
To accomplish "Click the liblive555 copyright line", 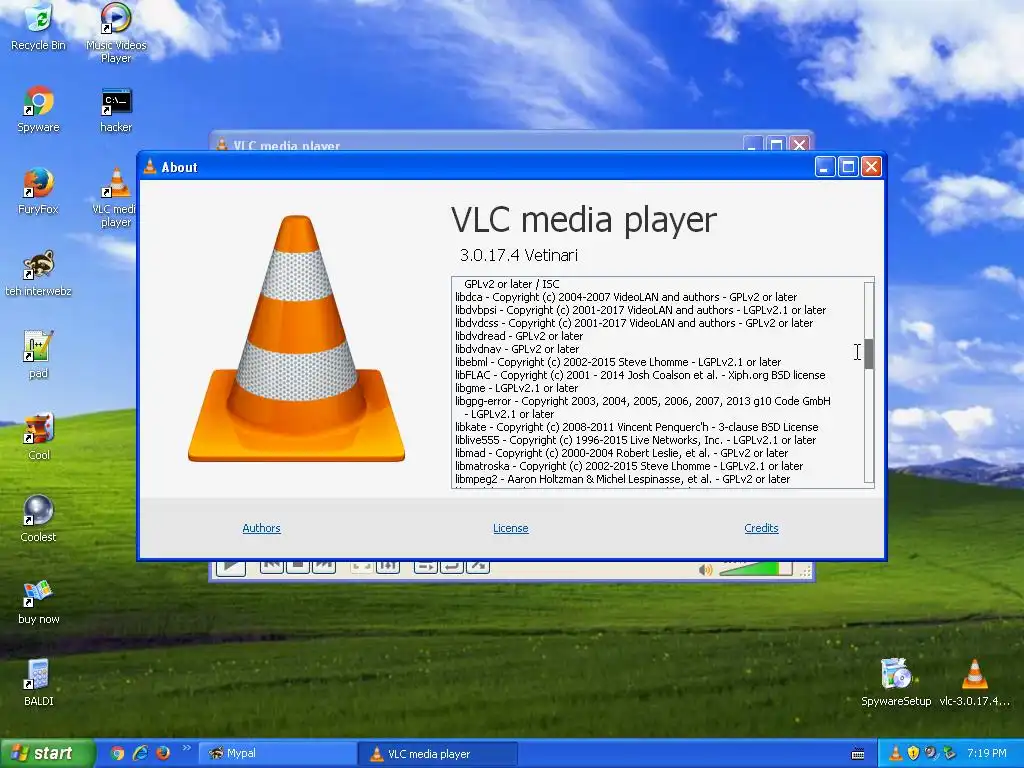I will 635,440.
